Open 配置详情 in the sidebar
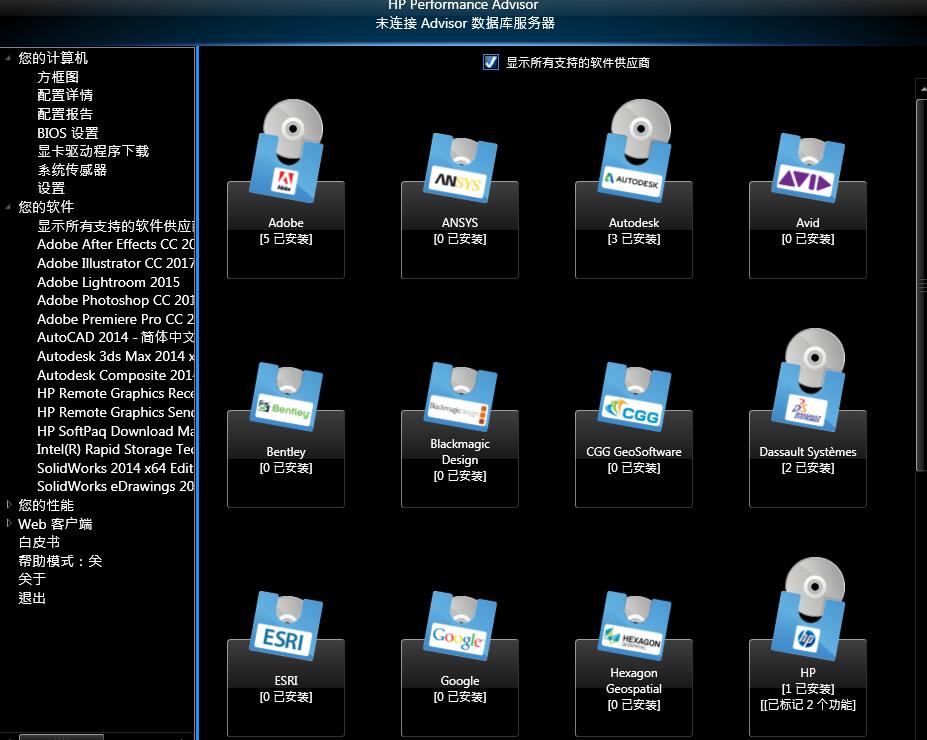This screenshot has width=927, height=740. 65,95
